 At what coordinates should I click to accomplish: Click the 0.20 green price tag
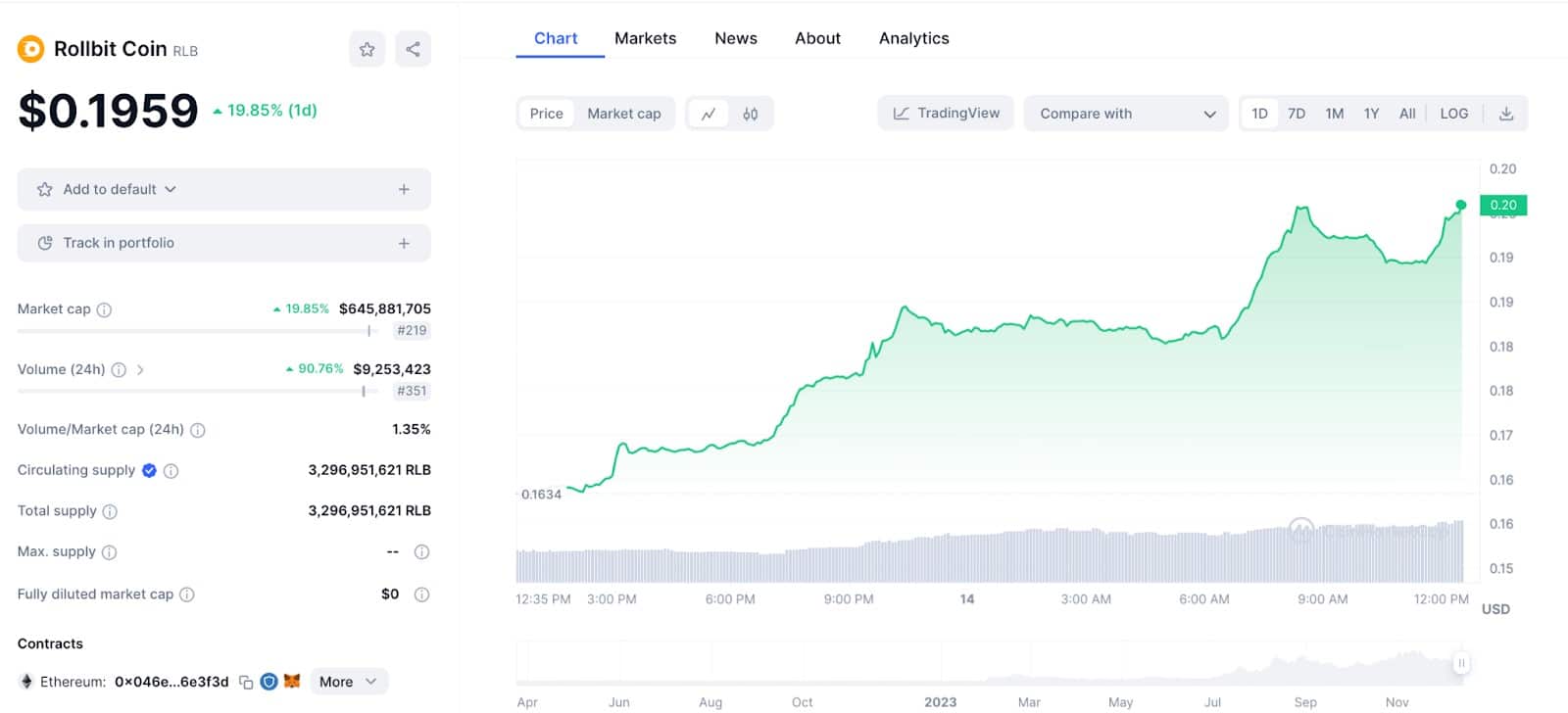[x=1503, y=205]
